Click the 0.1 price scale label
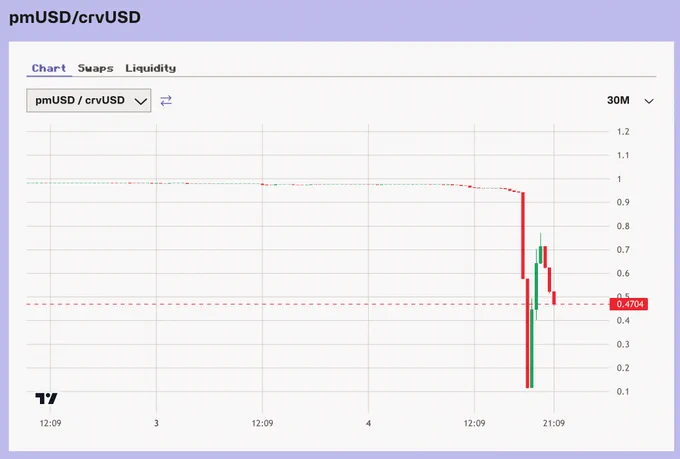Image resolution: width=680 pixels, height=459 pixels. coord(623,391)
